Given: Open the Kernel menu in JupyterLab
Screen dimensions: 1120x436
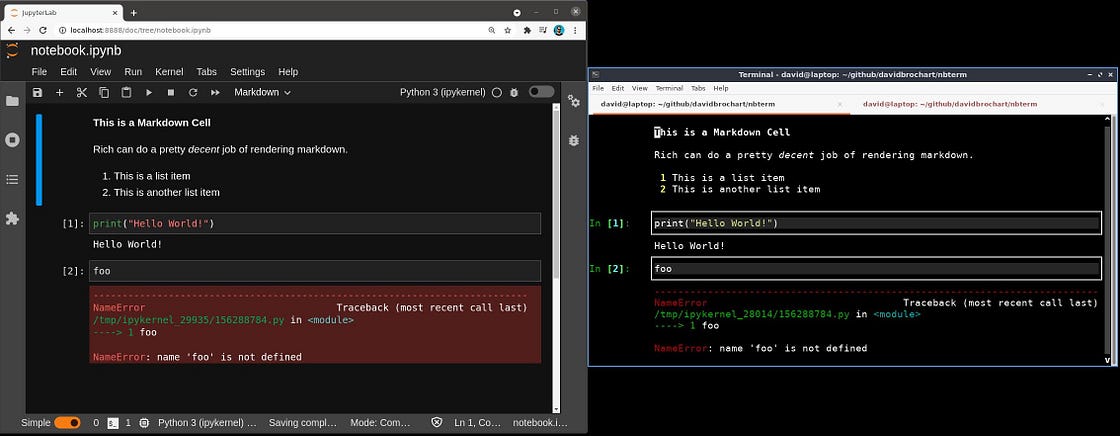Looking at the screenshot, I should coord(169,72).
